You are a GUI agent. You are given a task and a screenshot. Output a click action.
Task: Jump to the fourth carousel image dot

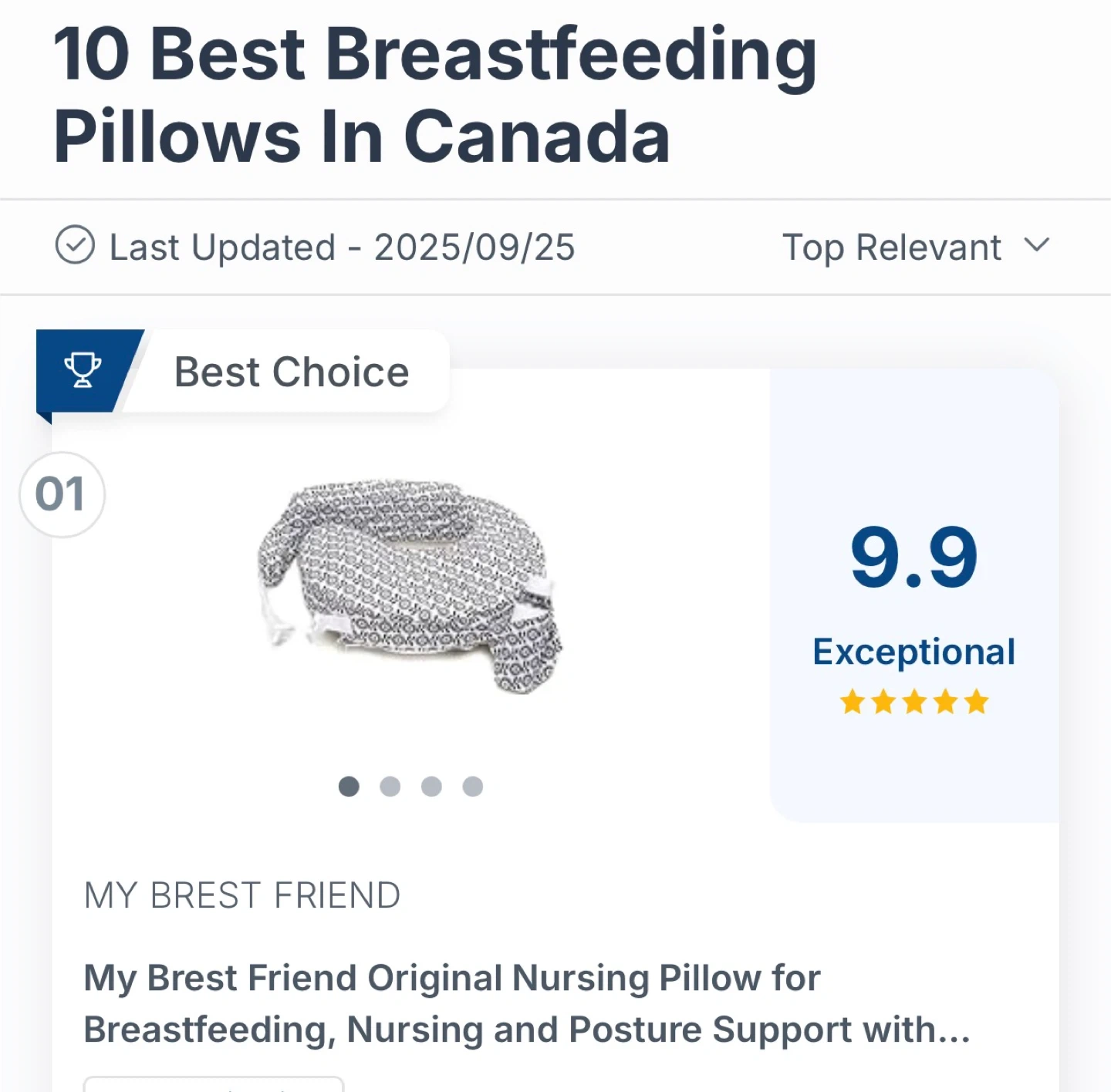473,787
